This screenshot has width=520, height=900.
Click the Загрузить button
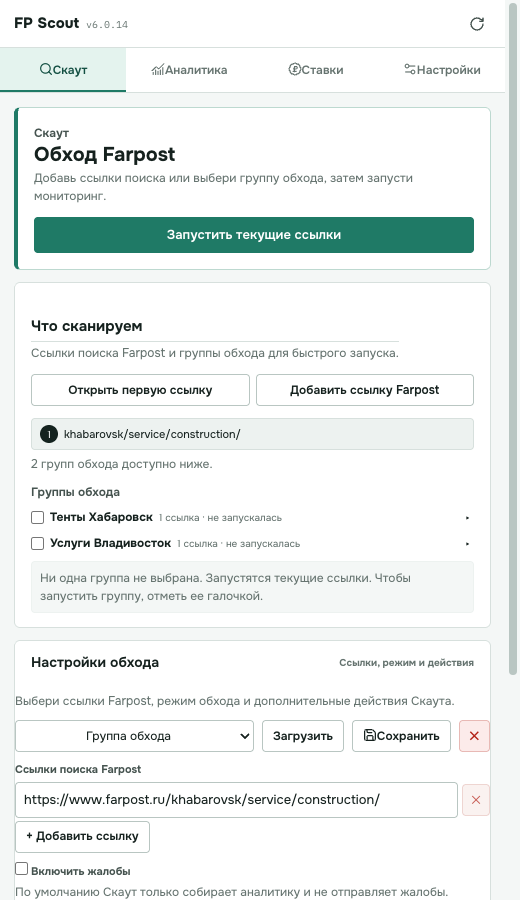click(x=302, y=736)
